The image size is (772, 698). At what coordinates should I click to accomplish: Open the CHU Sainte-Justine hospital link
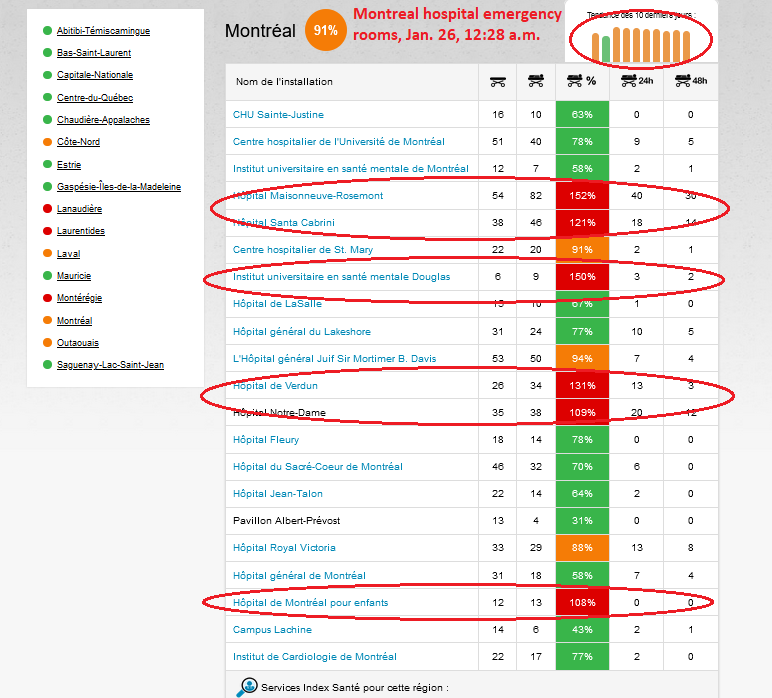(x=278, y=115)
